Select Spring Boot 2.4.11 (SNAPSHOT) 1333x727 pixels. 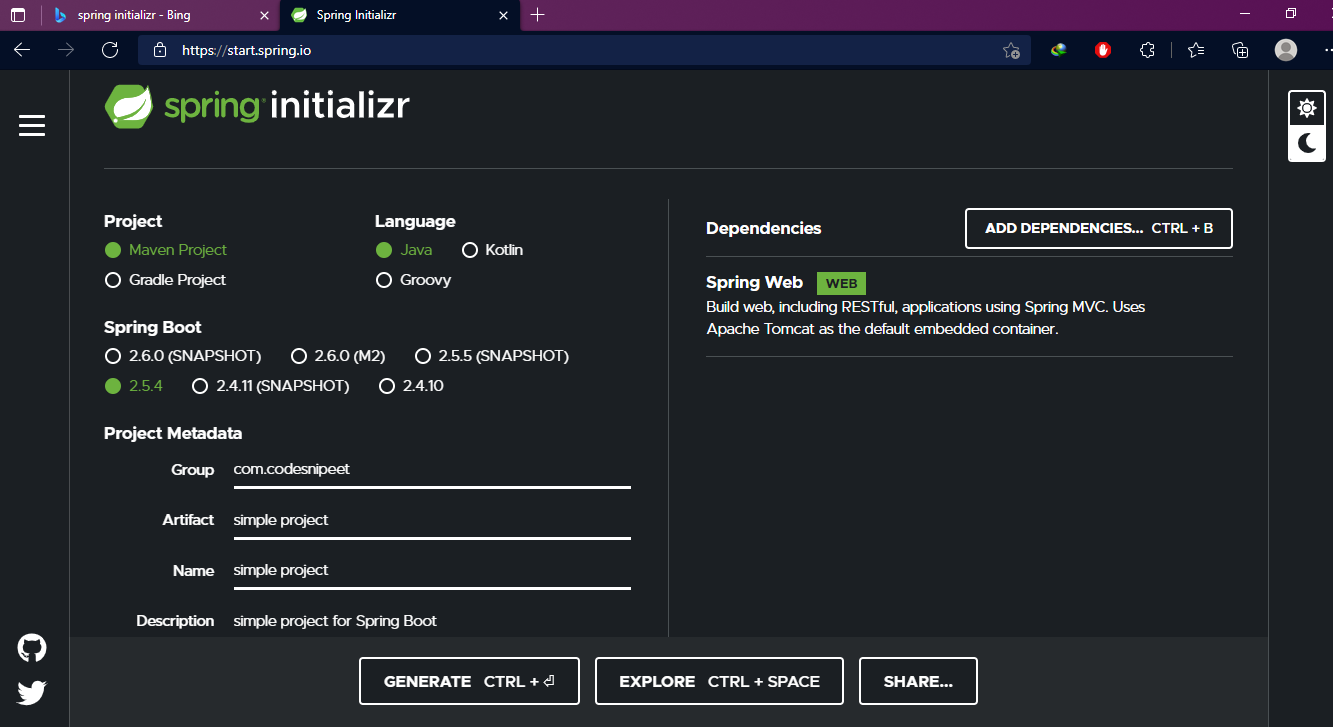click(x=270, y=386)
